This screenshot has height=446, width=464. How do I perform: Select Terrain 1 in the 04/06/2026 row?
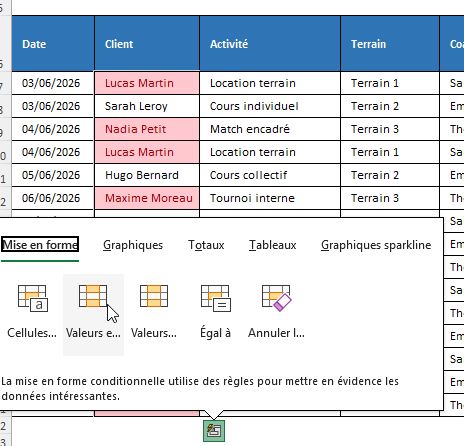click(x=390, y=152)
